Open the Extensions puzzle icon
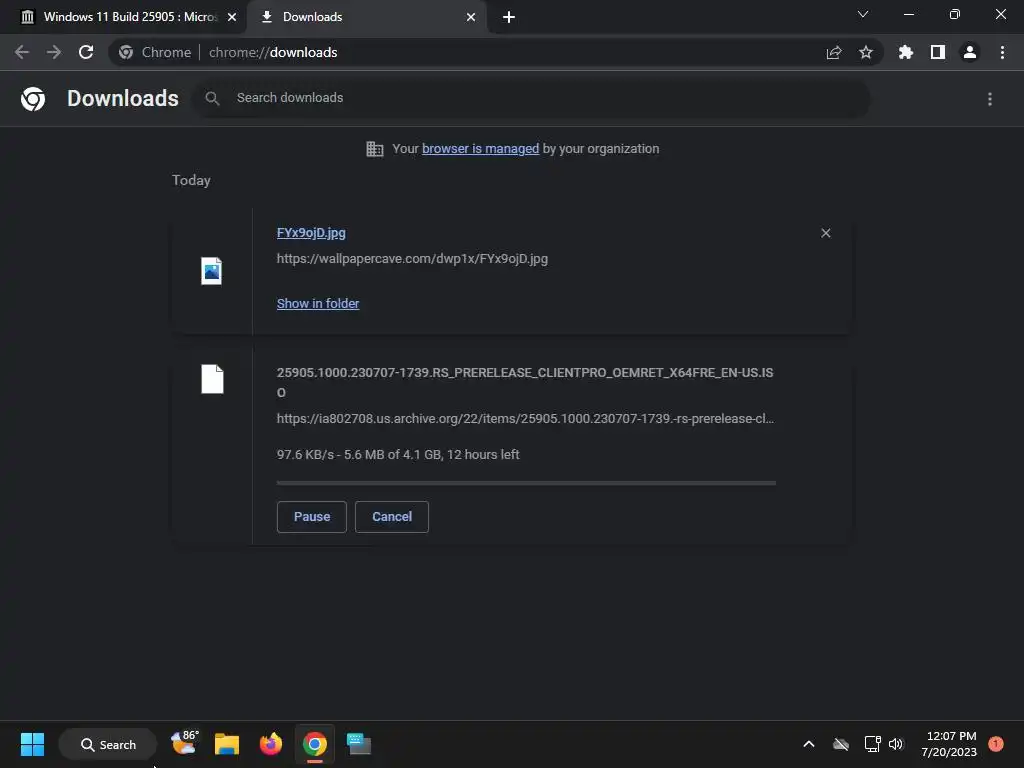This screenshot has height=768, width=1024. coord(906,52)
